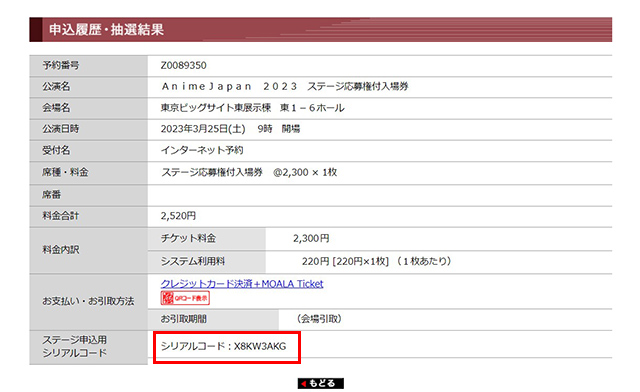Click the インターネット予約 reception text
The width and height of the screenshot is (640, 392).
point(202,150)
